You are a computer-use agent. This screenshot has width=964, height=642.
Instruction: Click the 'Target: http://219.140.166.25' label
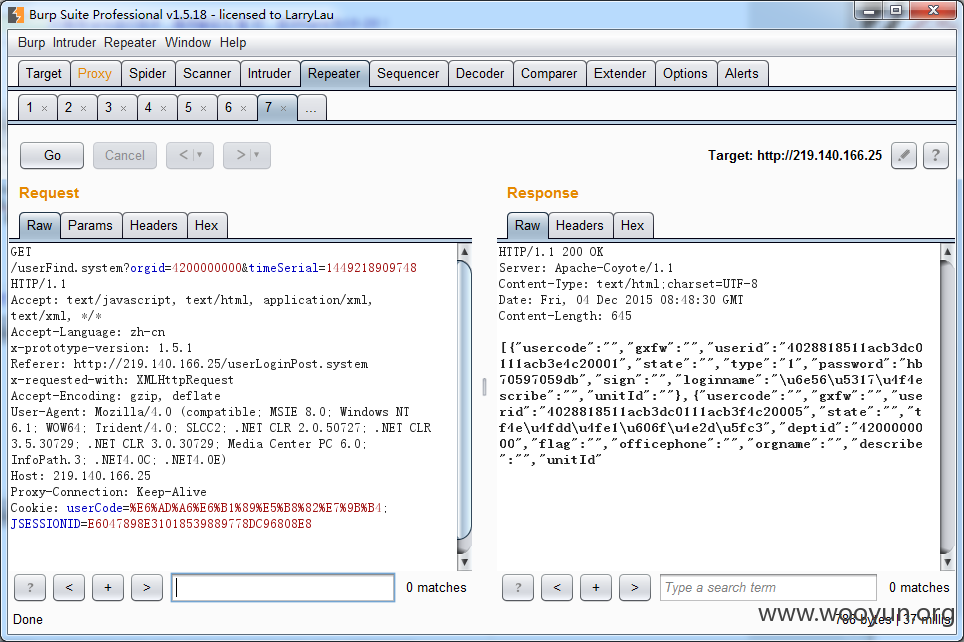pyautogui.click(x=795, y=156)
